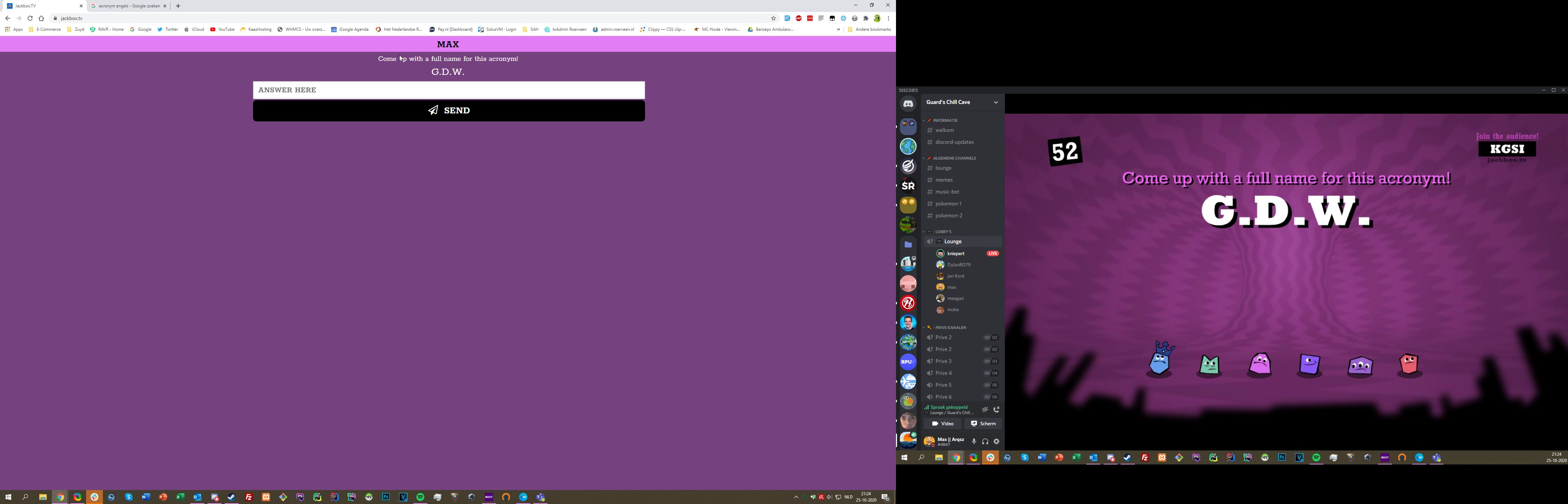Disconnect from the voice call icon
1568x504 pixels.
coord(996,409)
